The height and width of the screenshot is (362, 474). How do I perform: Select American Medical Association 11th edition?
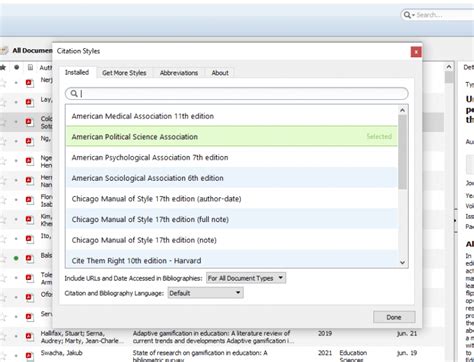(x=232, y=116)
